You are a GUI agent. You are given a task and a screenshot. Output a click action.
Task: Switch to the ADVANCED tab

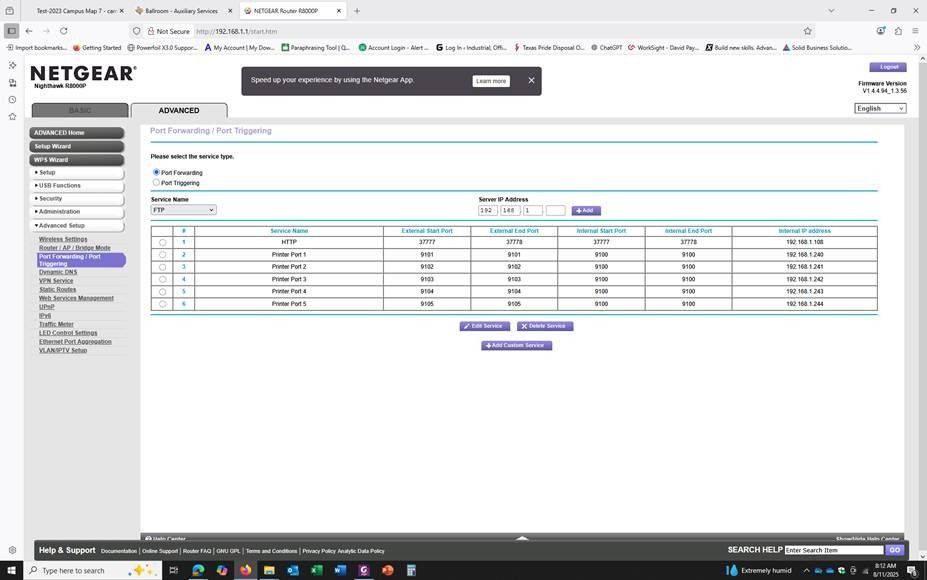click(179, 110)
